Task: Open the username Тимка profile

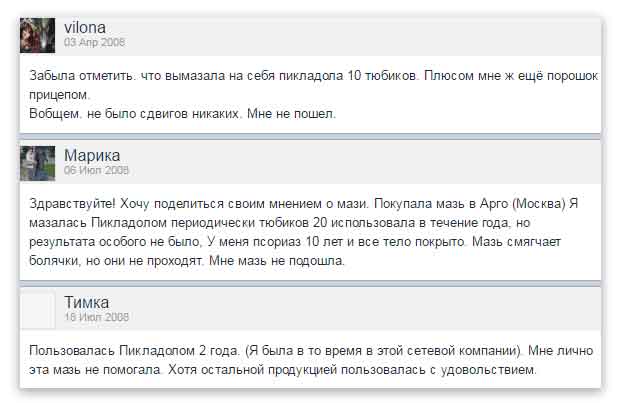Action: click(x=86, y=303)
